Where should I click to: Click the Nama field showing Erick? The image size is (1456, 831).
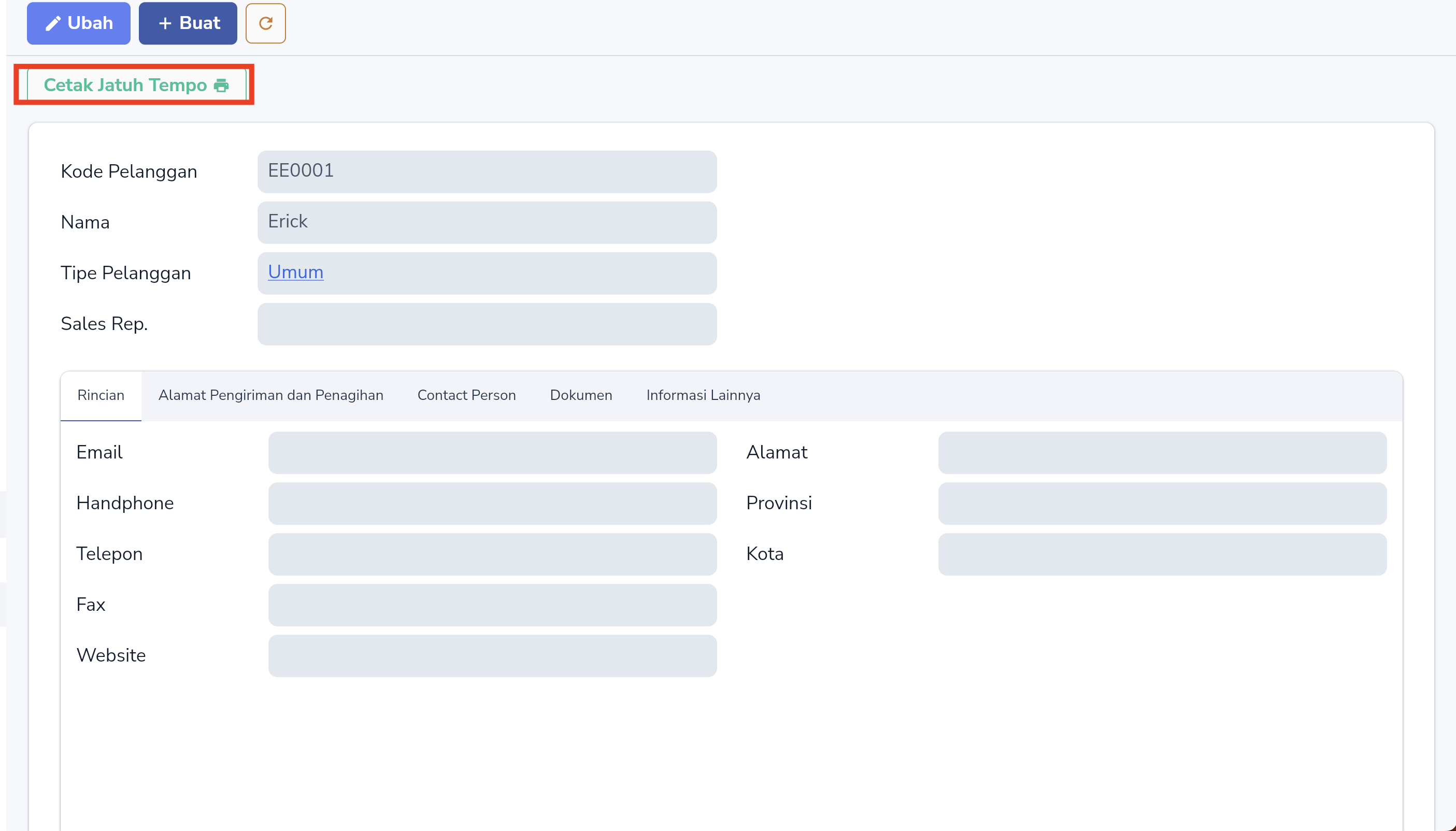click(487, 223)
